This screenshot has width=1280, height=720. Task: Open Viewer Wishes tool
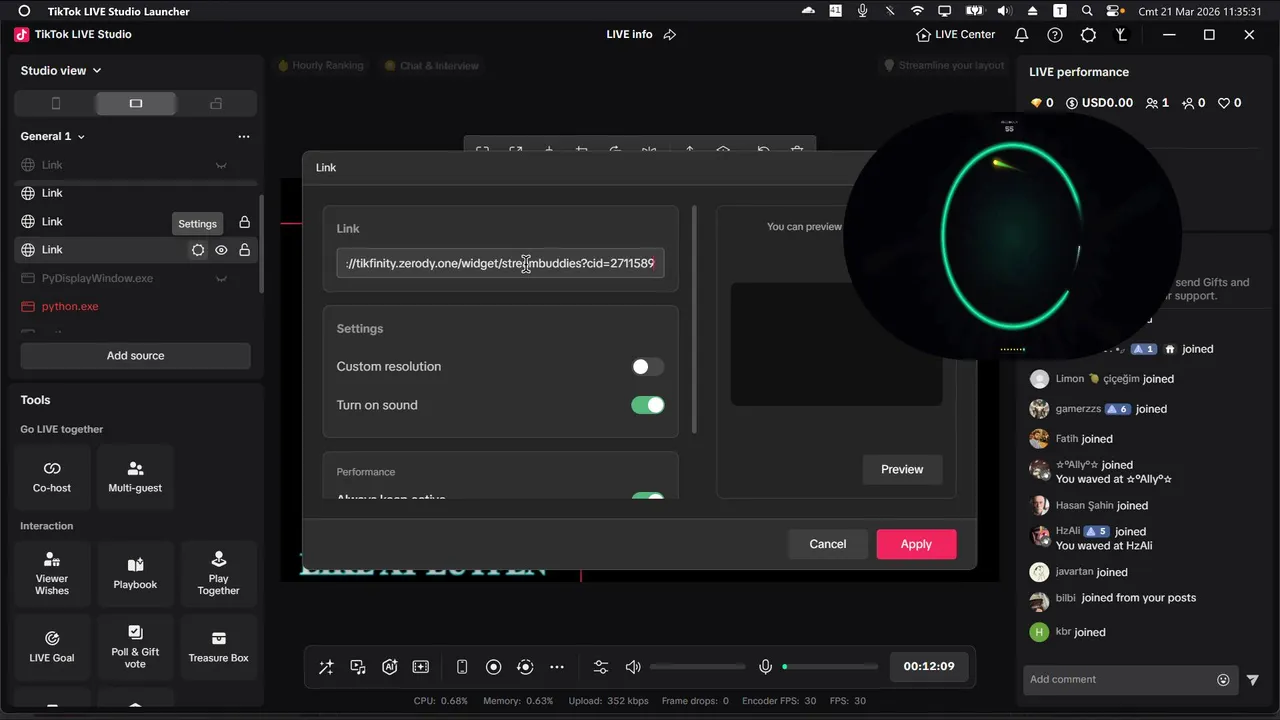52,574
